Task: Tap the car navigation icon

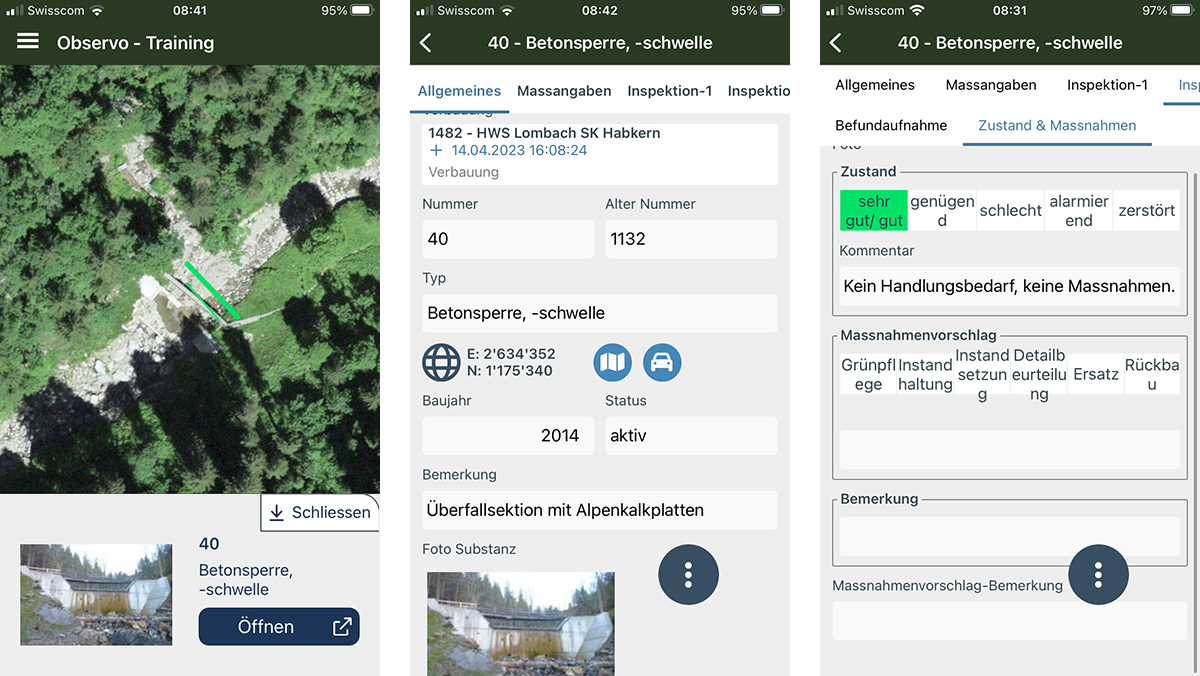Action: (661, 362)
